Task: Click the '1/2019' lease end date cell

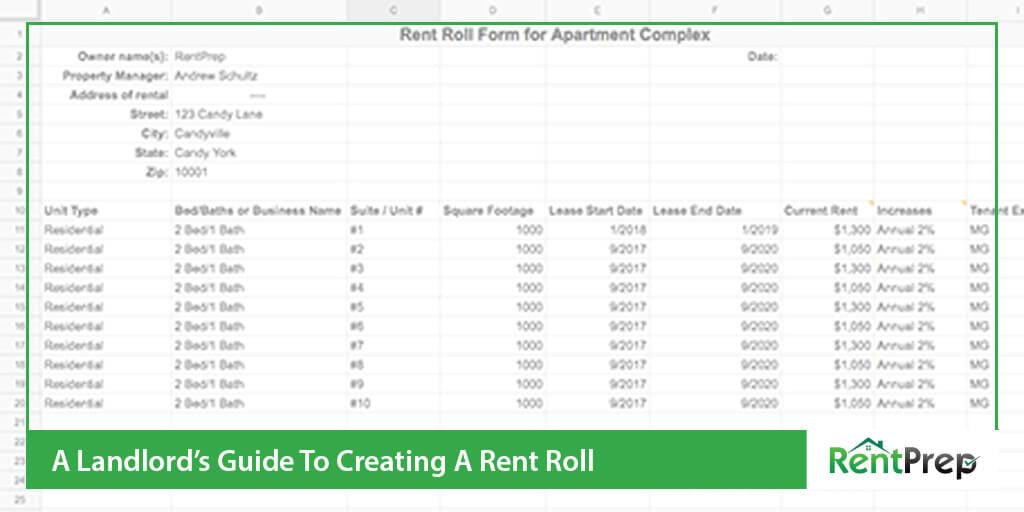Action: tap(760, 230)
